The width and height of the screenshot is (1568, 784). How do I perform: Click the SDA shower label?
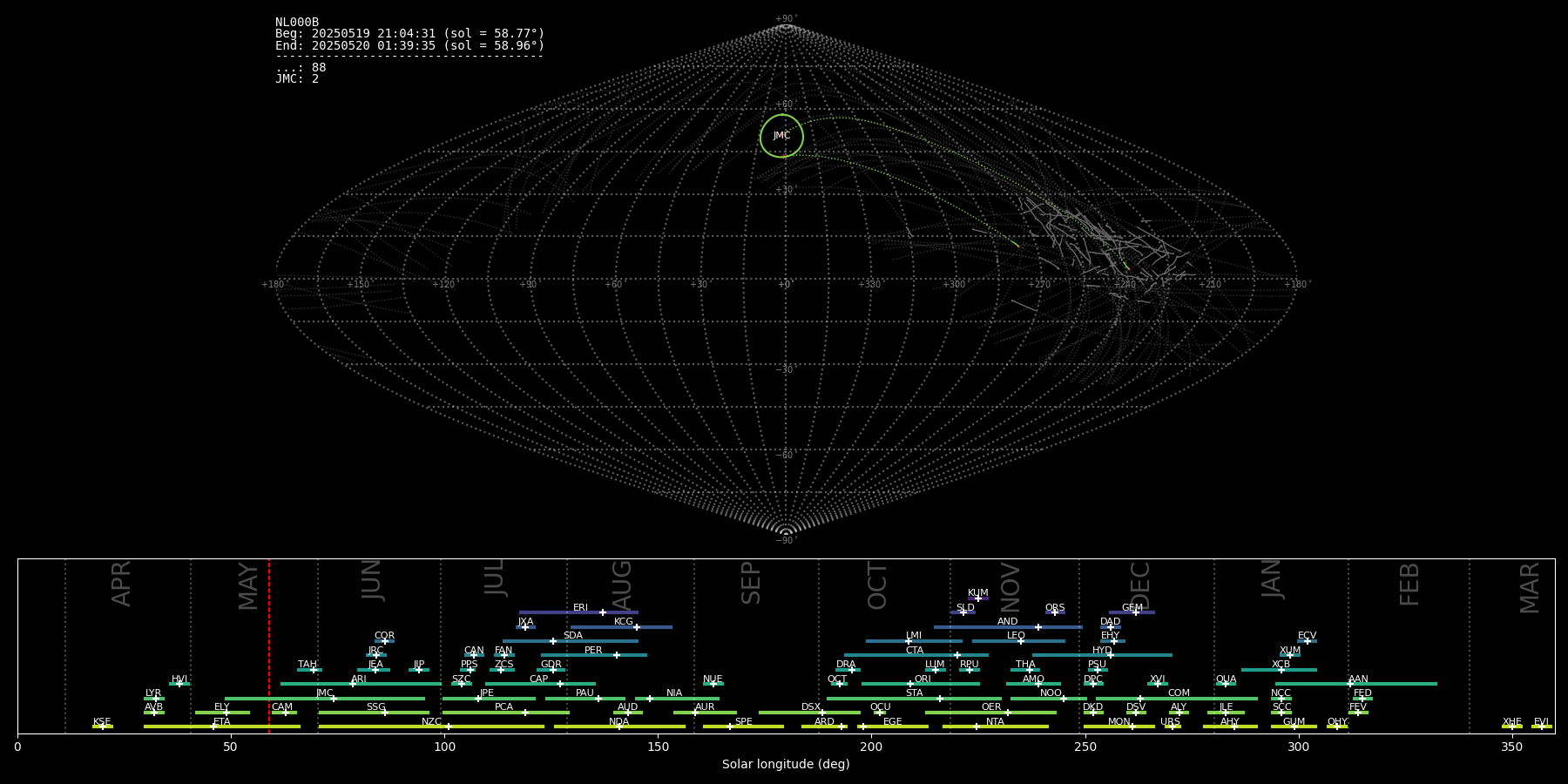point(572,636)
